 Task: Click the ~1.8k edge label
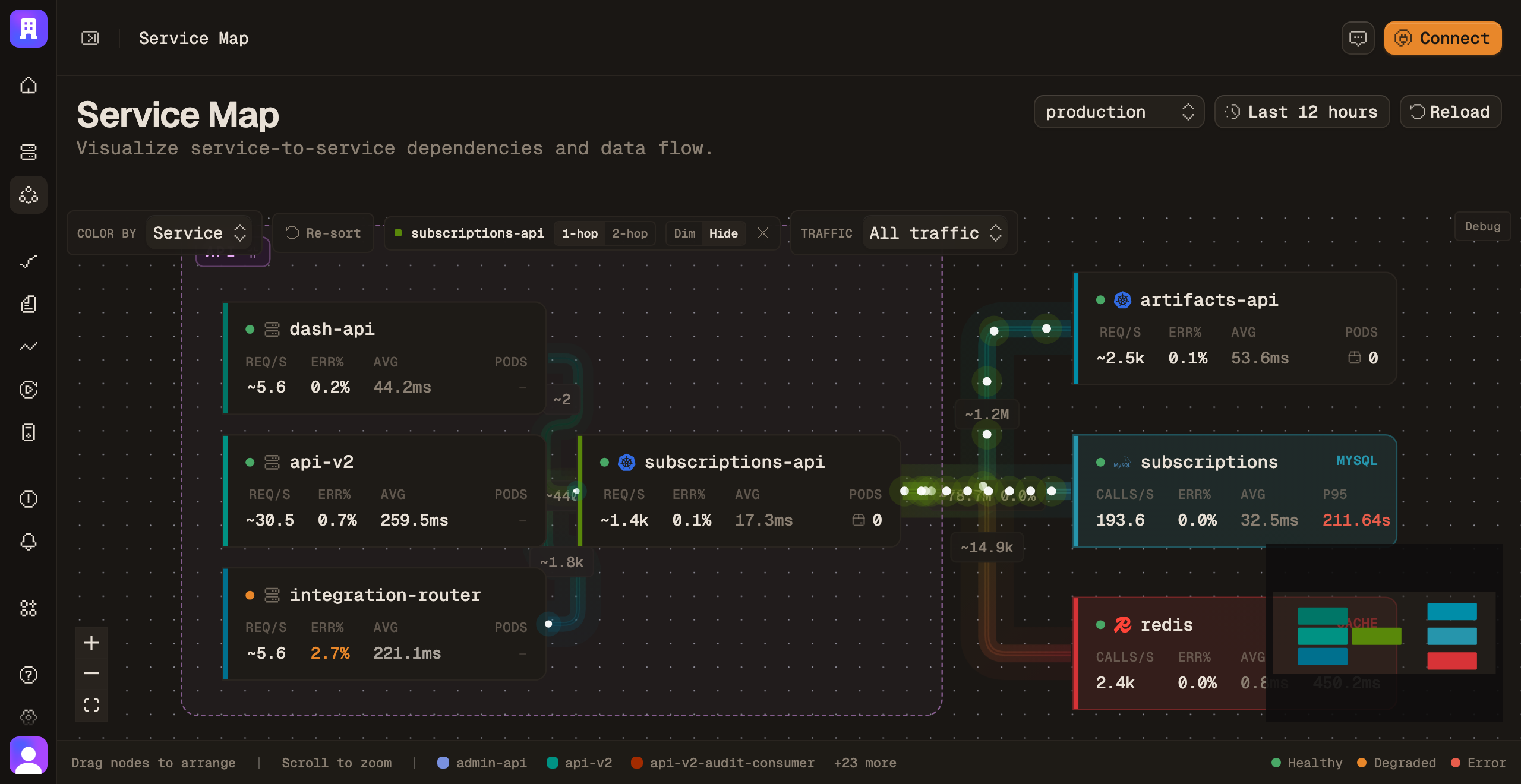[x=561, y=562]
